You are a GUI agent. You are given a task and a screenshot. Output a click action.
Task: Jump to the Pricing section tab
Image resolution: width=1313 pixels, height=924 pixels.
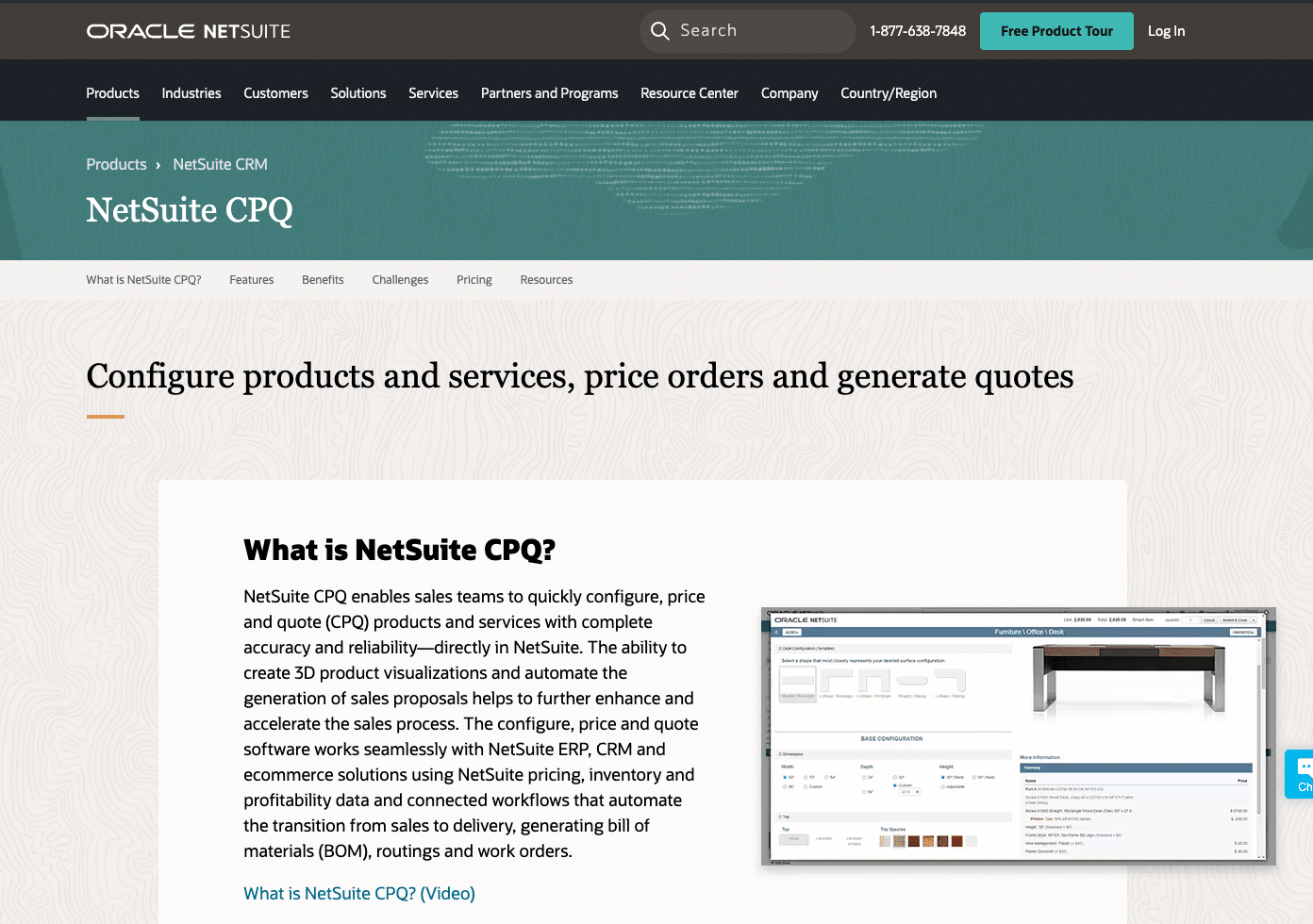tap(474, 280)
